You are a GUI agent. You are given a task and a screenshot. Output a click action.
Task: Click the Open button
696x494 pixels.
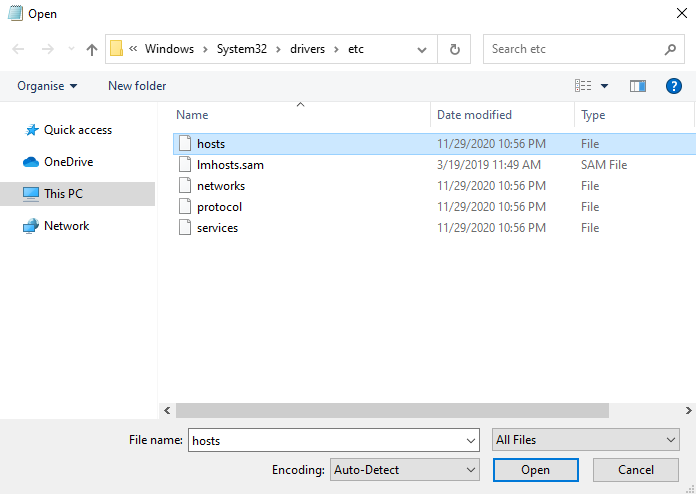[x=535, y=470]
